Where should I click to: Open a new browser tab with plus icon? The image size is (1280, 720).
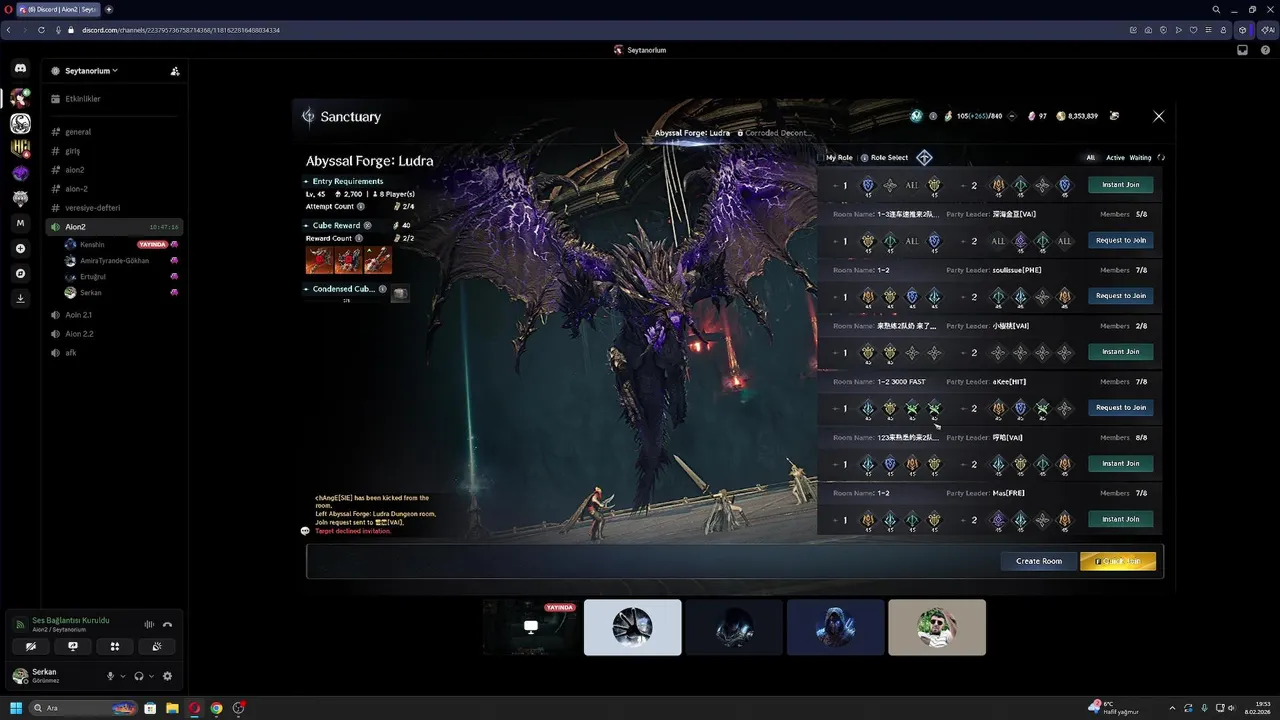tap(109, 9)
